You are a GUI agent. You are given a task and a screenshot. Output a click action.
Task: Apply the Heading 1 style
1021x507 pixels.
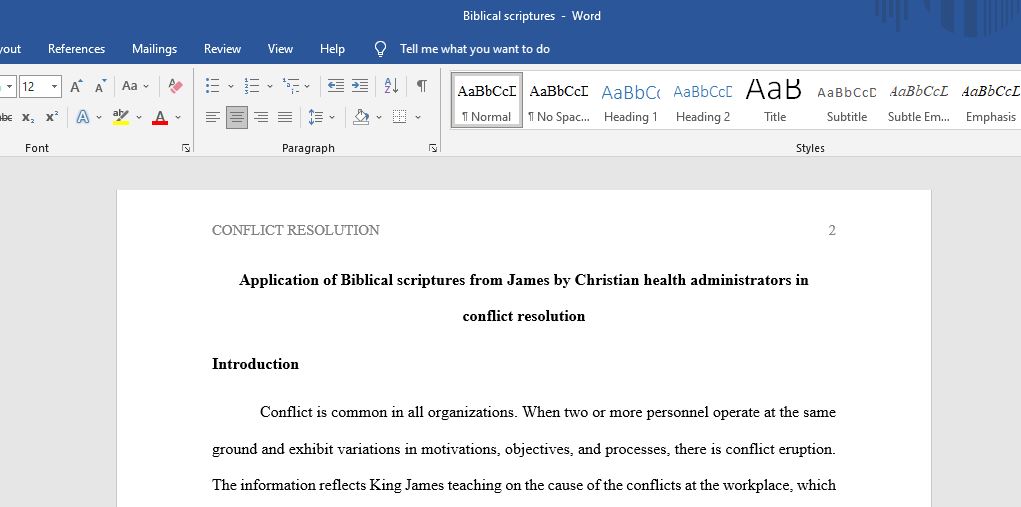point(630,100)
